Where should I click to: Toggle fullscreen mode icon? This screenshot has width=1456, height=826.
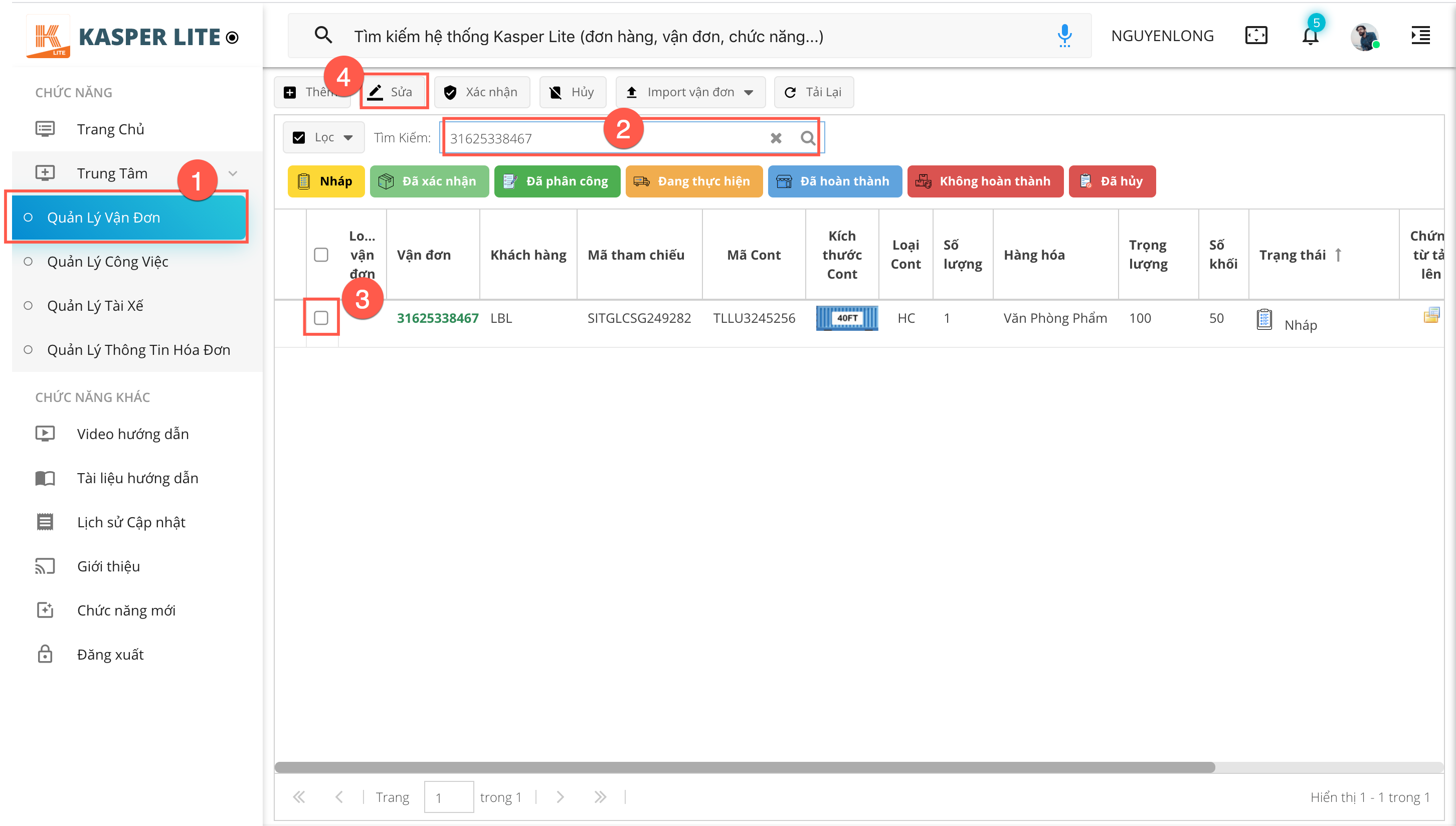(1256, 36)
